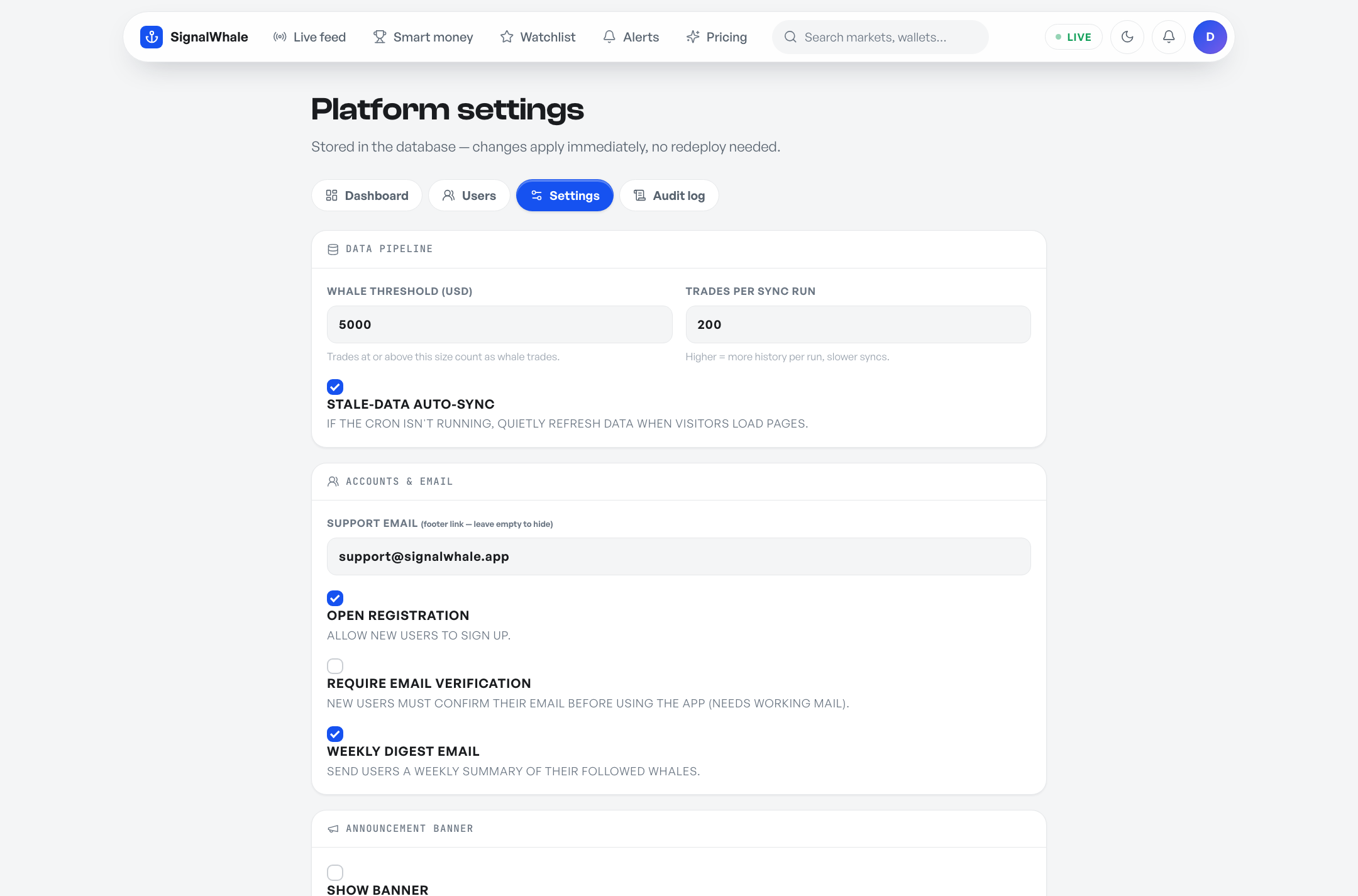The height and width of the screenshot is (896, 1358).
Task: Click the Announcement Banner megaphone icon
Action: (333, 829)
